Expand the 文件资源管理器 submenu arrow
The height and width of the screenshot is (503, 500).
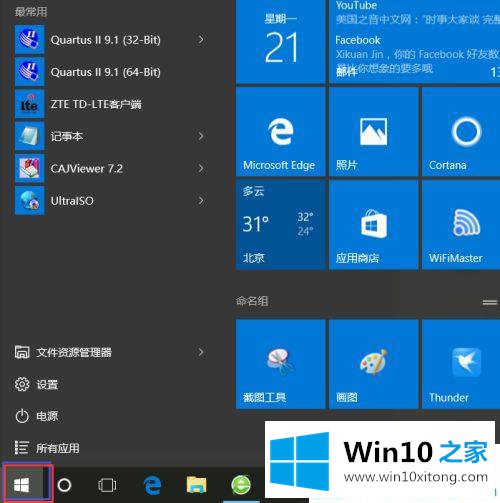point(201,352)
